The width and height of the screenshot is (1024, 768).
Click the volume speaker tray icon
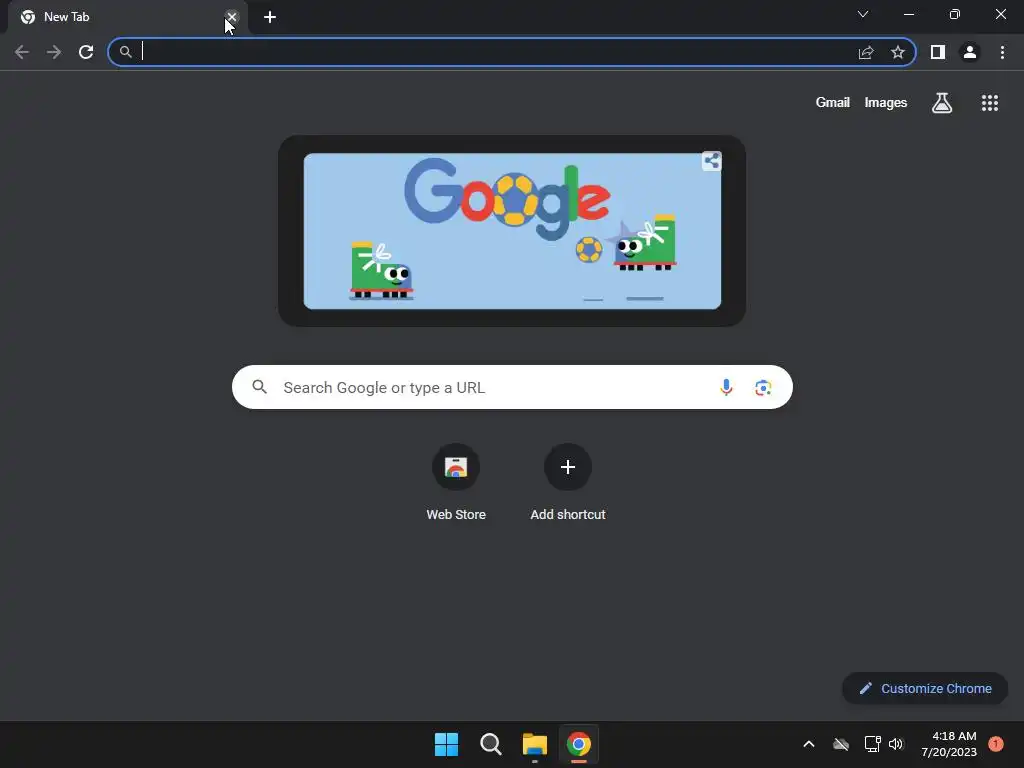[896, 744]
